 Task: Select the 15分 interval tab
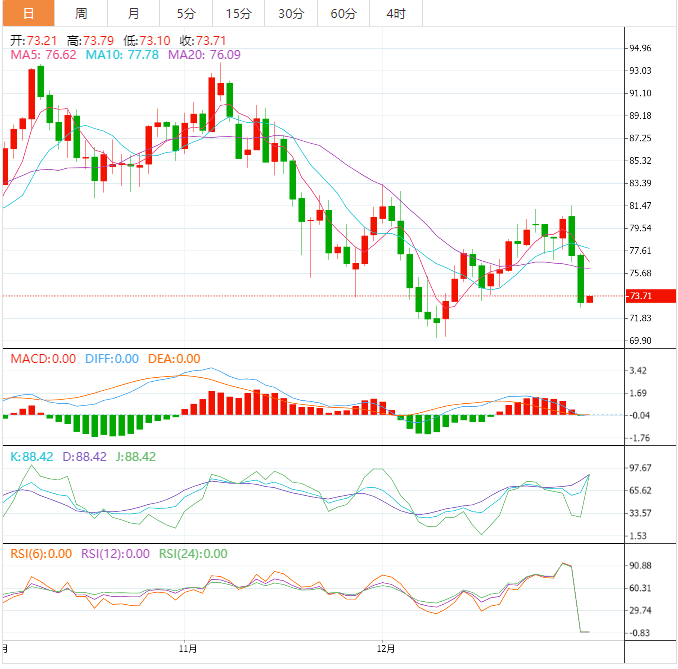click(x=239, y=13)
